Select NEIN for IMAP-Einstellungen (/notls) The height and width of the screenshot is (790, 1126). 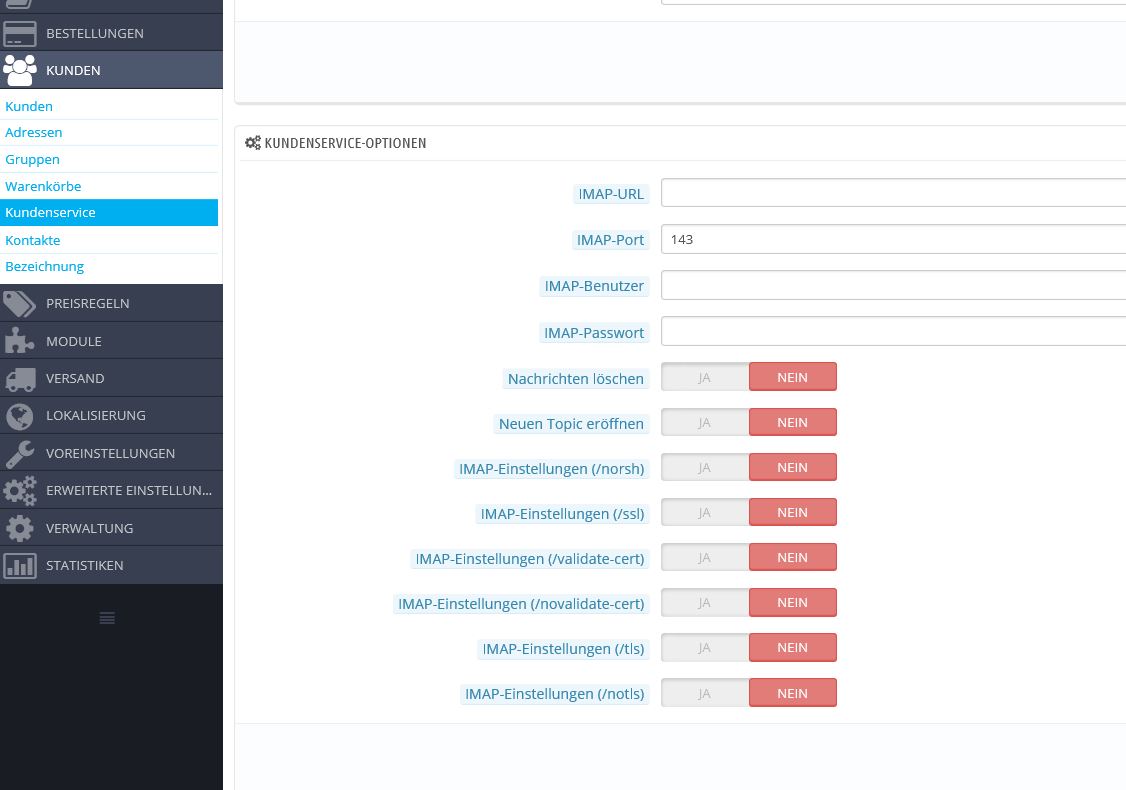(x=793, y=693)
